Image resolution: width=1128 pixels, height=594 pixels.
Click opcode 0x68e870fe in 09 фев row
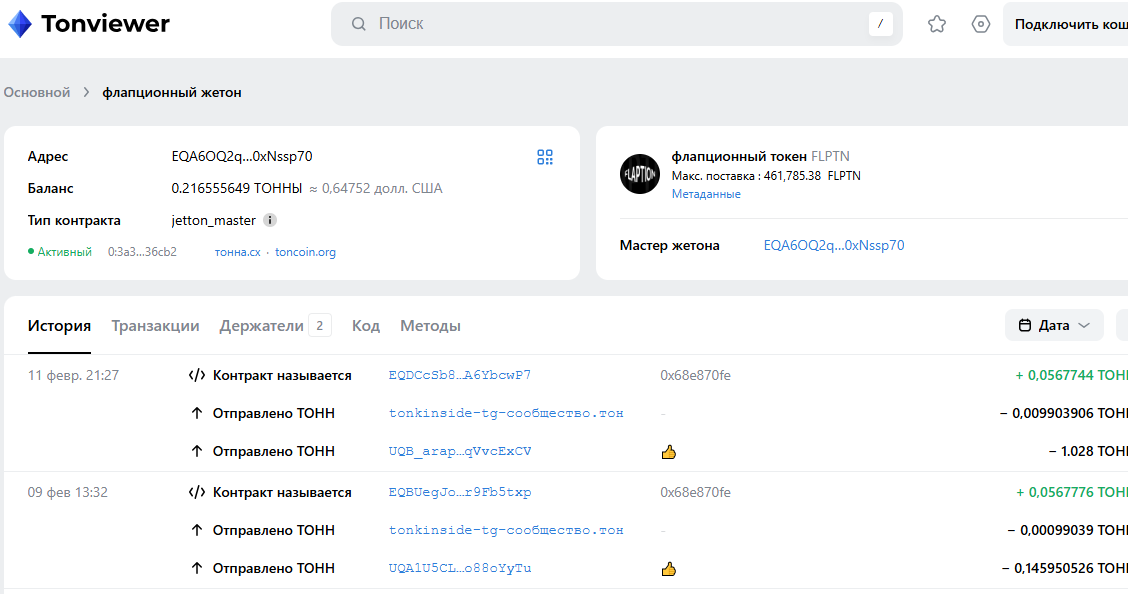tap(696, 493)
